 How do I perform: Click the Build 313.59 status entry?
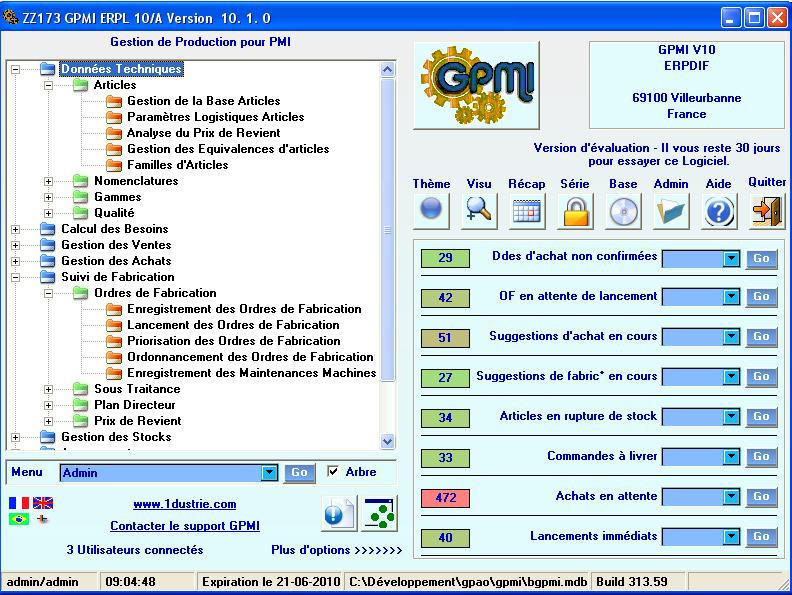coord(636,582)
